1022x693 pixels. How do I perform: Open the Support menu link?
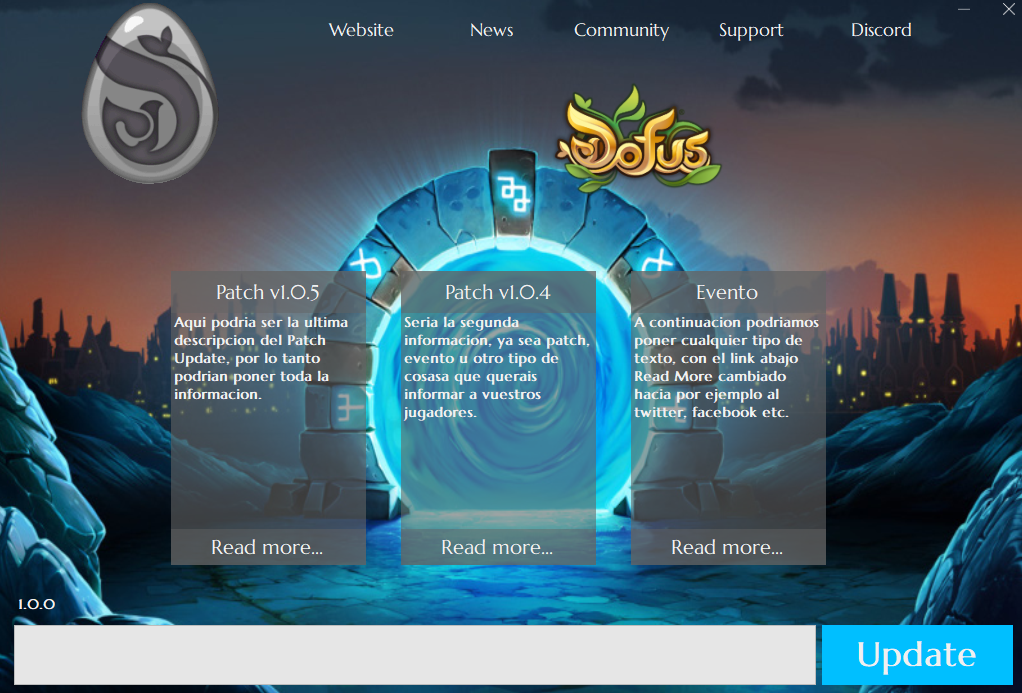(x=751, y=31)
